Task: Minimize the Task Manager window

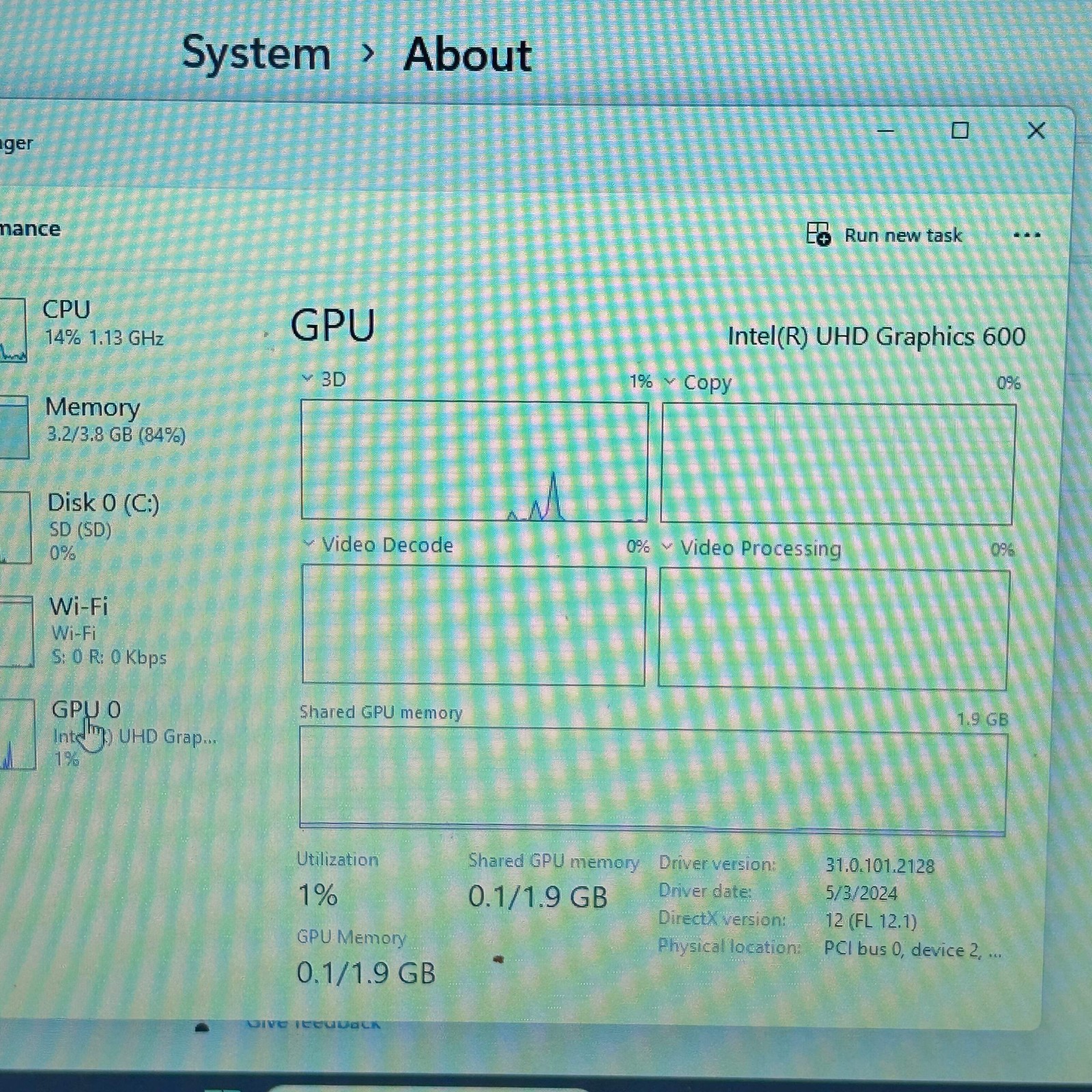Action: [885, 130]
